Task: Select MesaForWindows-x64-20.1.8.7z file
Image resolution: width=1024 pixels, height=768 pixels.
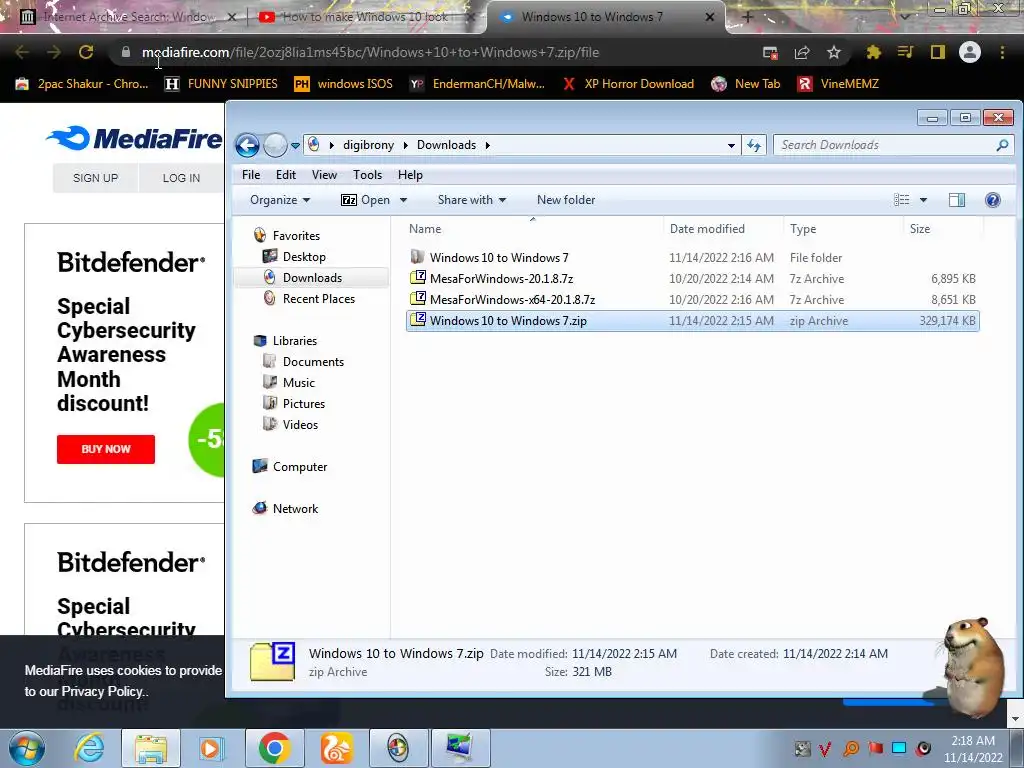Action: tap(692, 300)
